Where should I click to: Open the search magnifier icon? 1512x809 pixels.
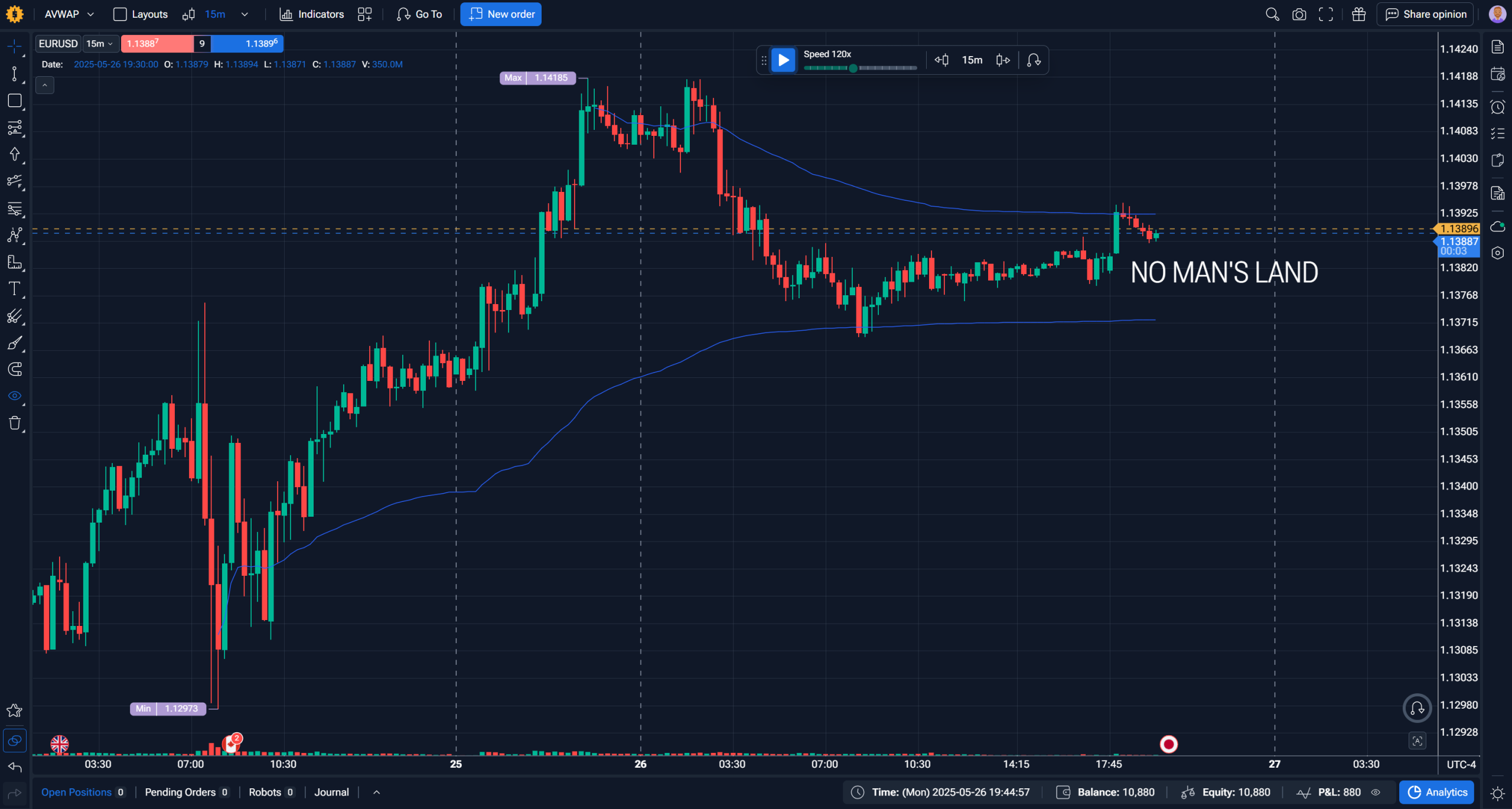pyautogui.click(x=1272, y=14)
